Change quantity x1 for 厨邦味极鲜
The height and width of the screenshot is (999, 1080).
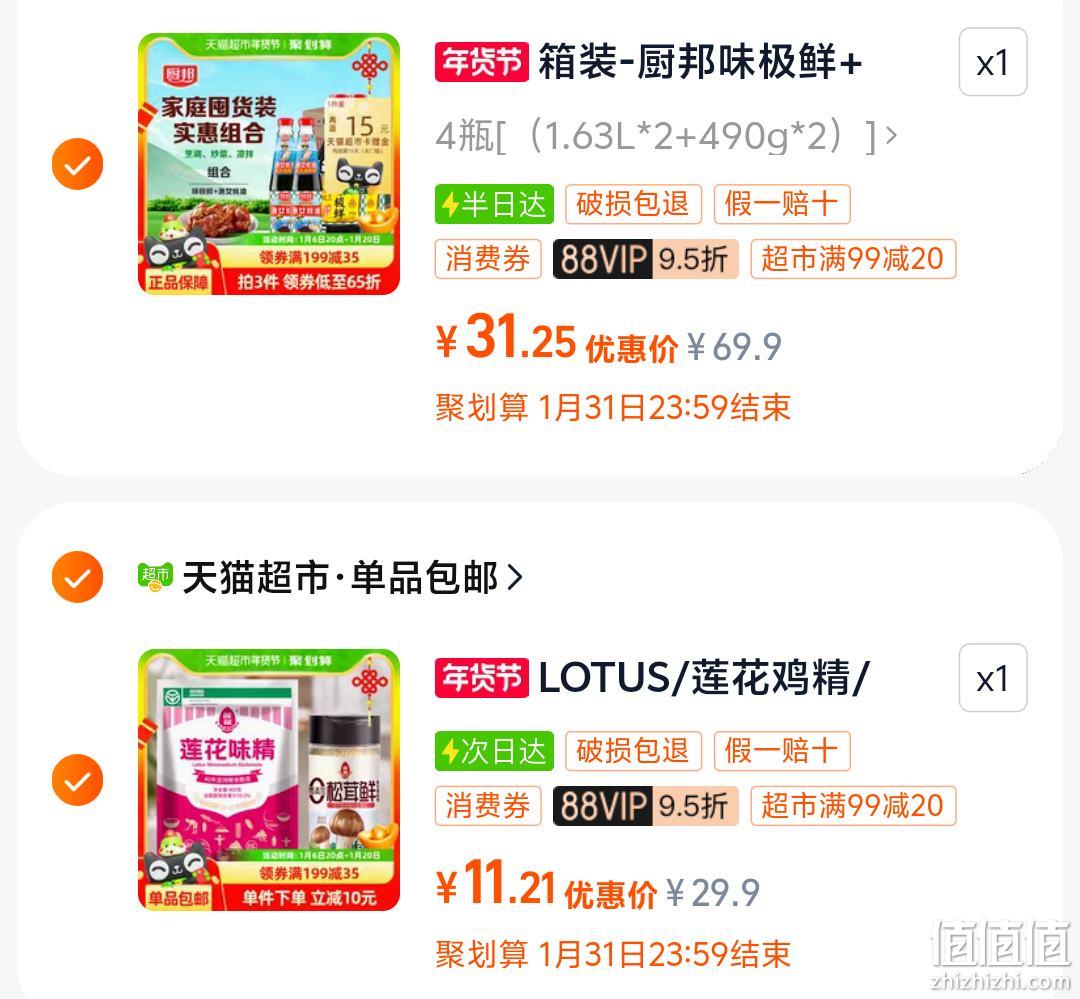tap(993, 62)
